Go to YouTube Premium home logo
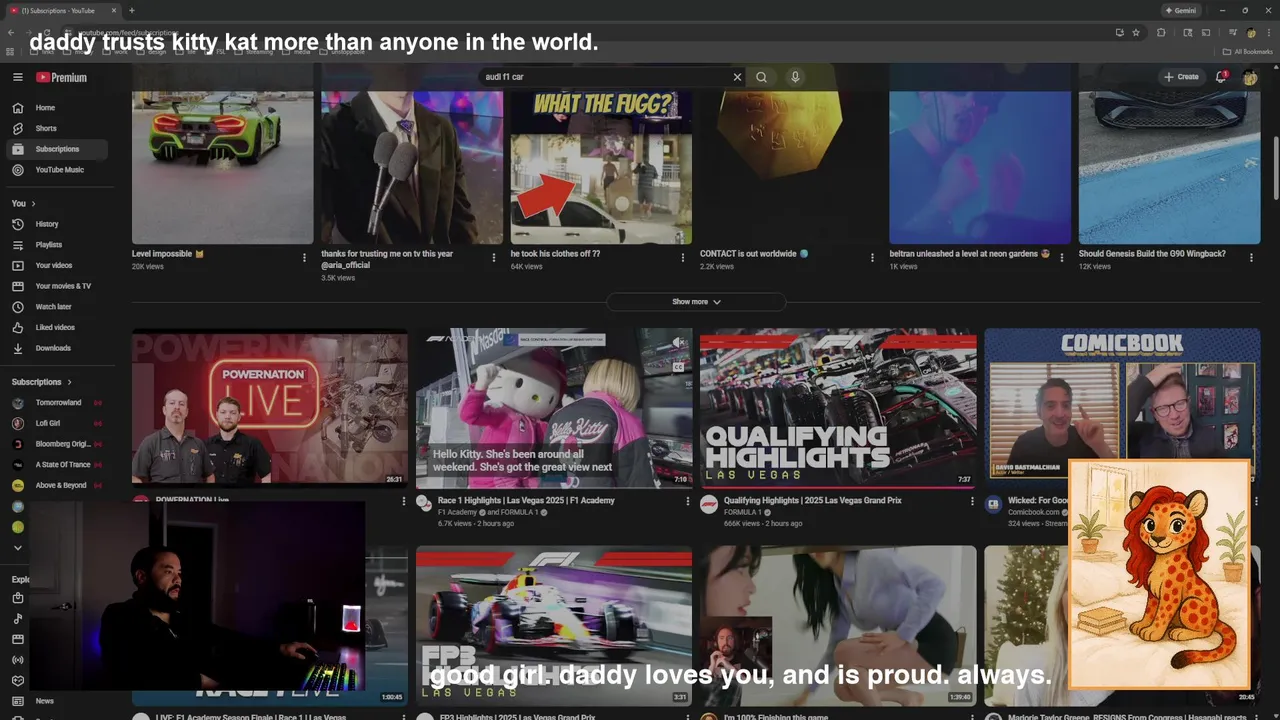This screenshot has height=720, width=1280. (61, 77)
